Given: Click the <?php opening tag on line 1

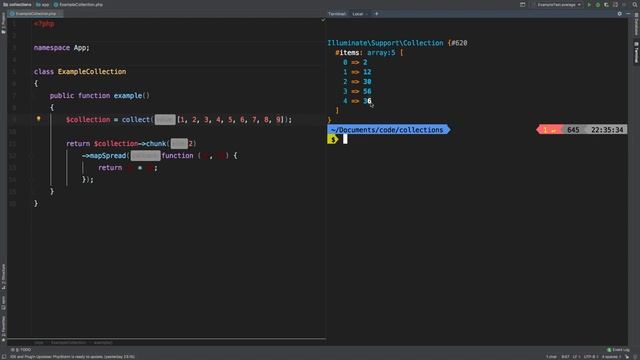Looking at the screenshot, I should (x=44, y=24).
